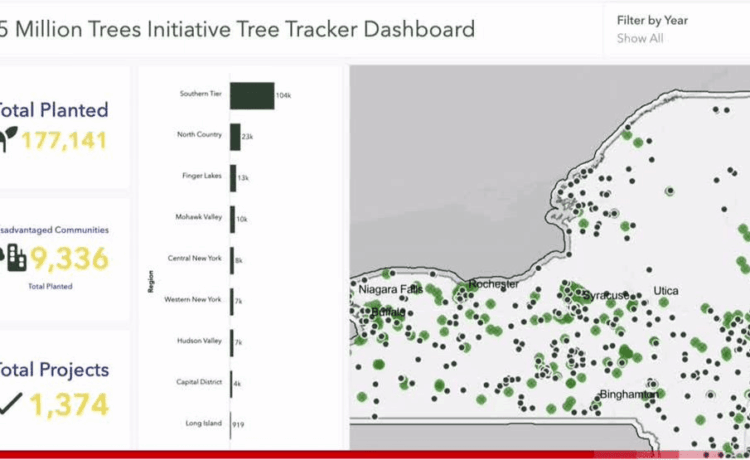Select the Southern Tier bar
Image resolution: width=750 pixels, height=460 pixels.
point(252,95)
